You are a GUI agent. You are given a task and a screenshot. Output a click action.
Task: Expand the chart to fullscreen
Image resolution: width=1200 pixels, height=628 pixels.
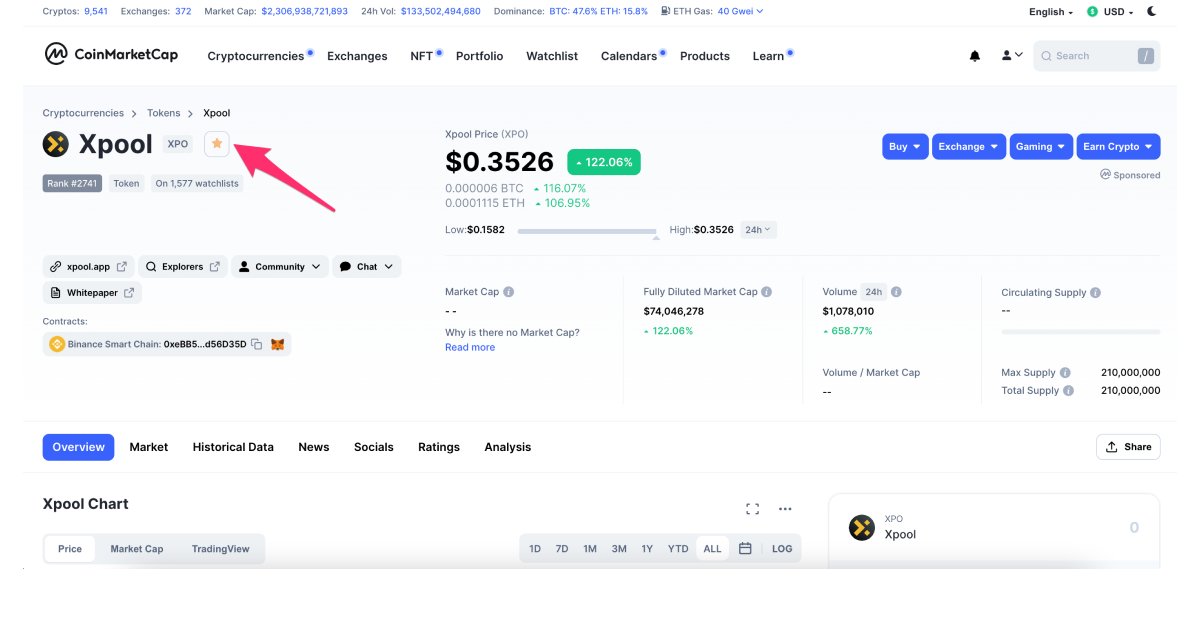pos(752,508)
